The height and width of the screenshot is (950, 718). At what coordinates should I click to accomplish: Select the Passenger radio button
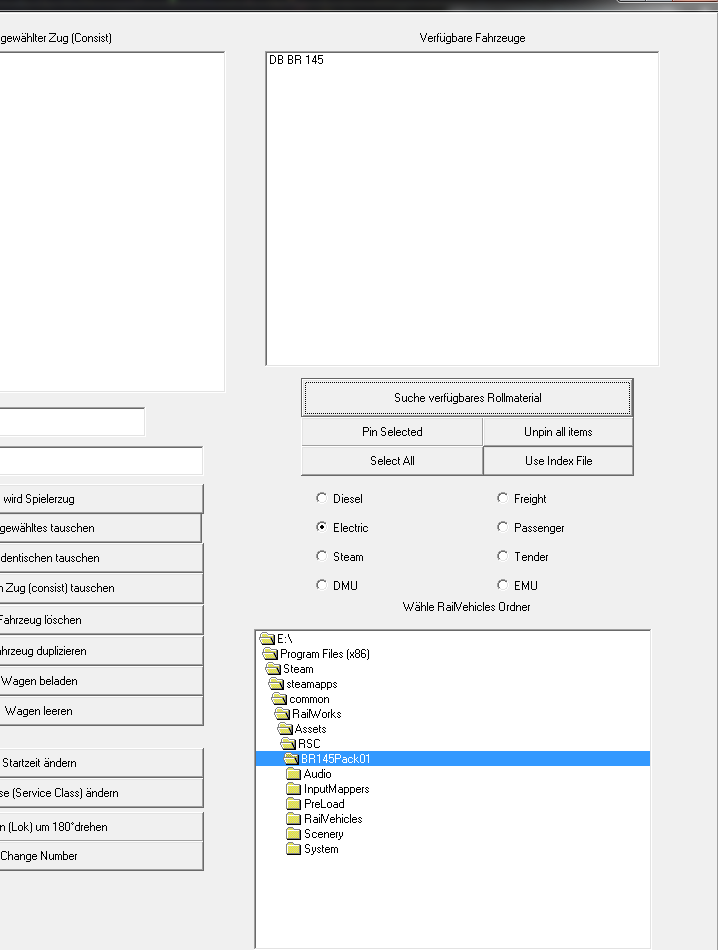[502, 527]
